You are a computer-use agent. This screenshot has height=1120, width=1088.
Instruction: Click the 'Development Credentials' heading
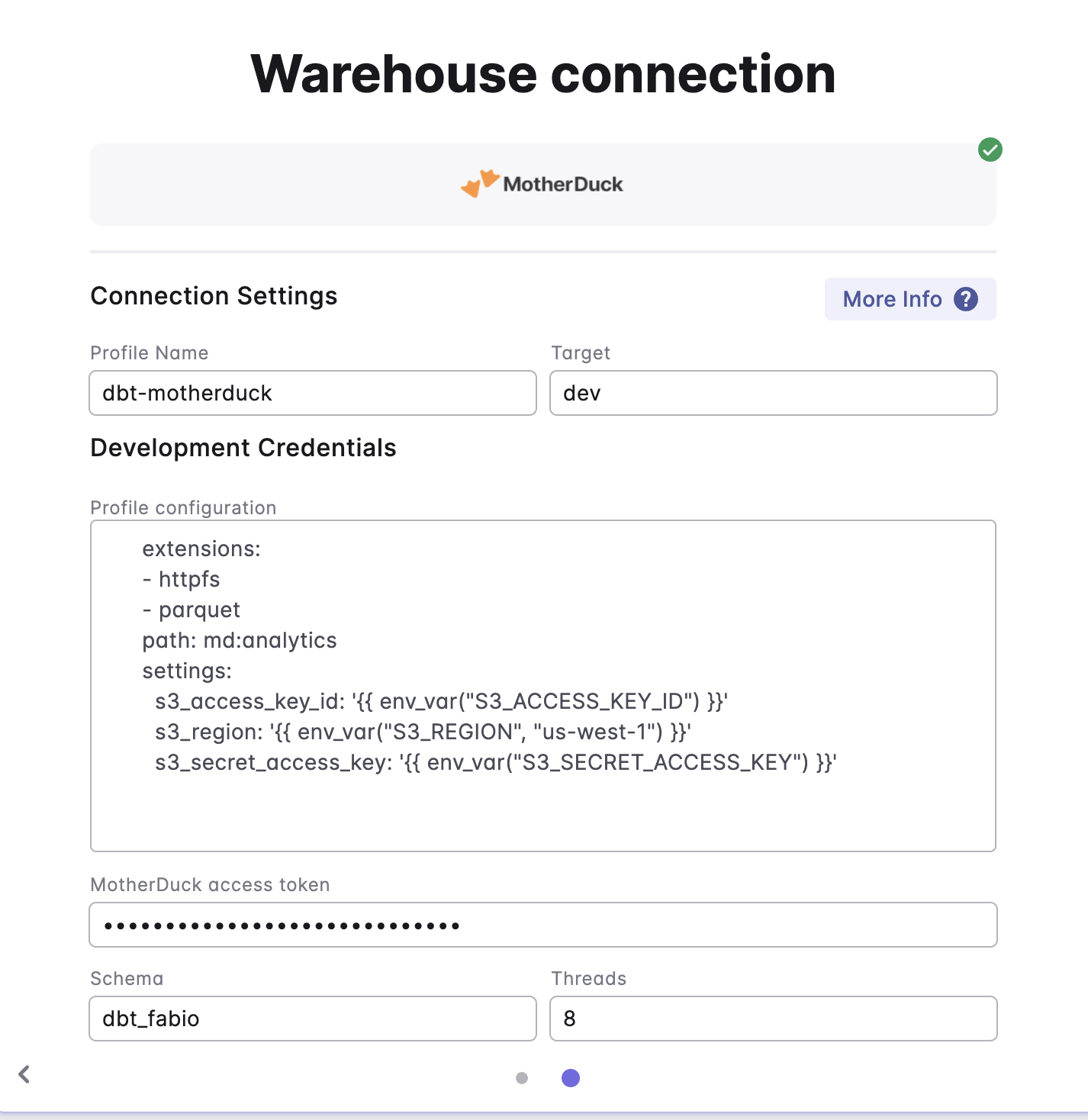click(243, 448)
